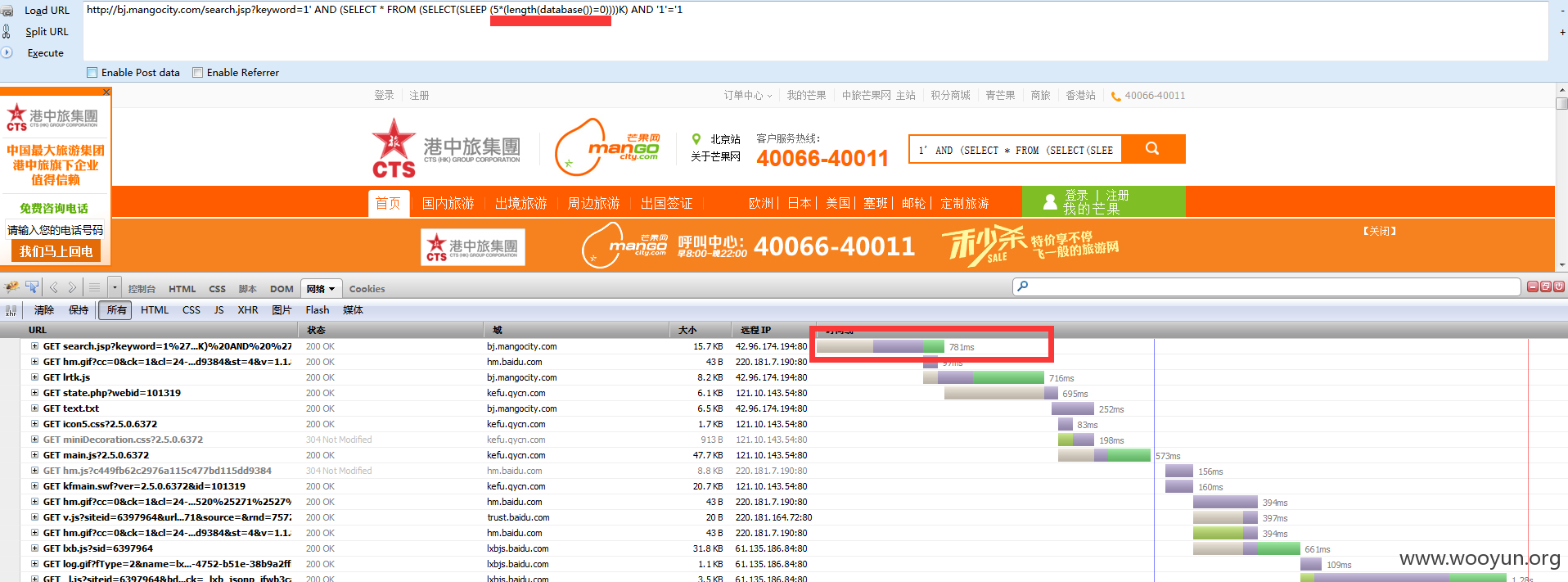Click the Firebug forward arrow icon
Image resolution: width=1568 pixels, height=582 pixels.
coord(72,287)
